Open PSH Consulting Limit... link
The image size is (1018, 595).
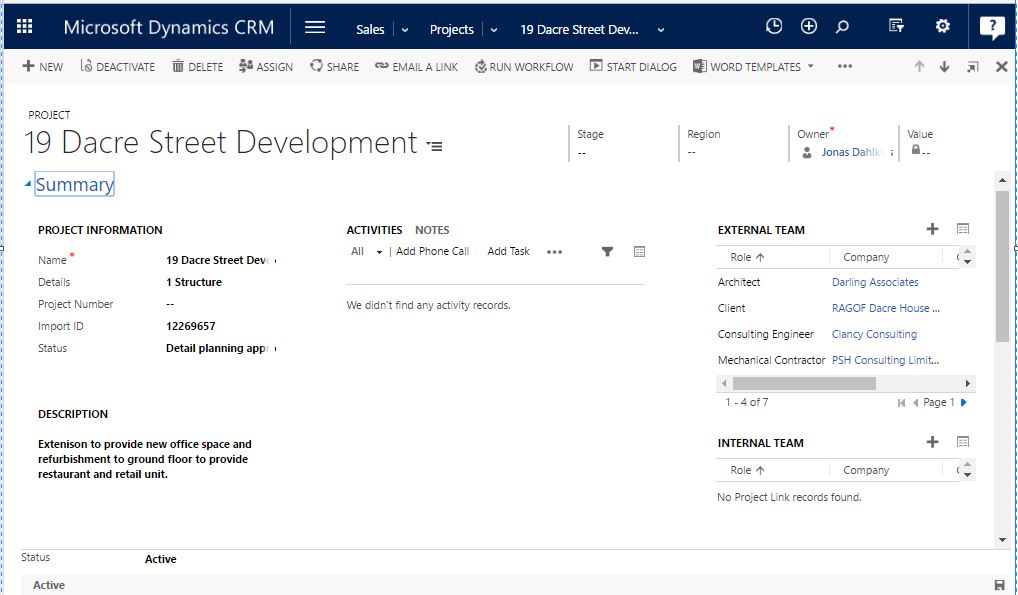point(886,360)
